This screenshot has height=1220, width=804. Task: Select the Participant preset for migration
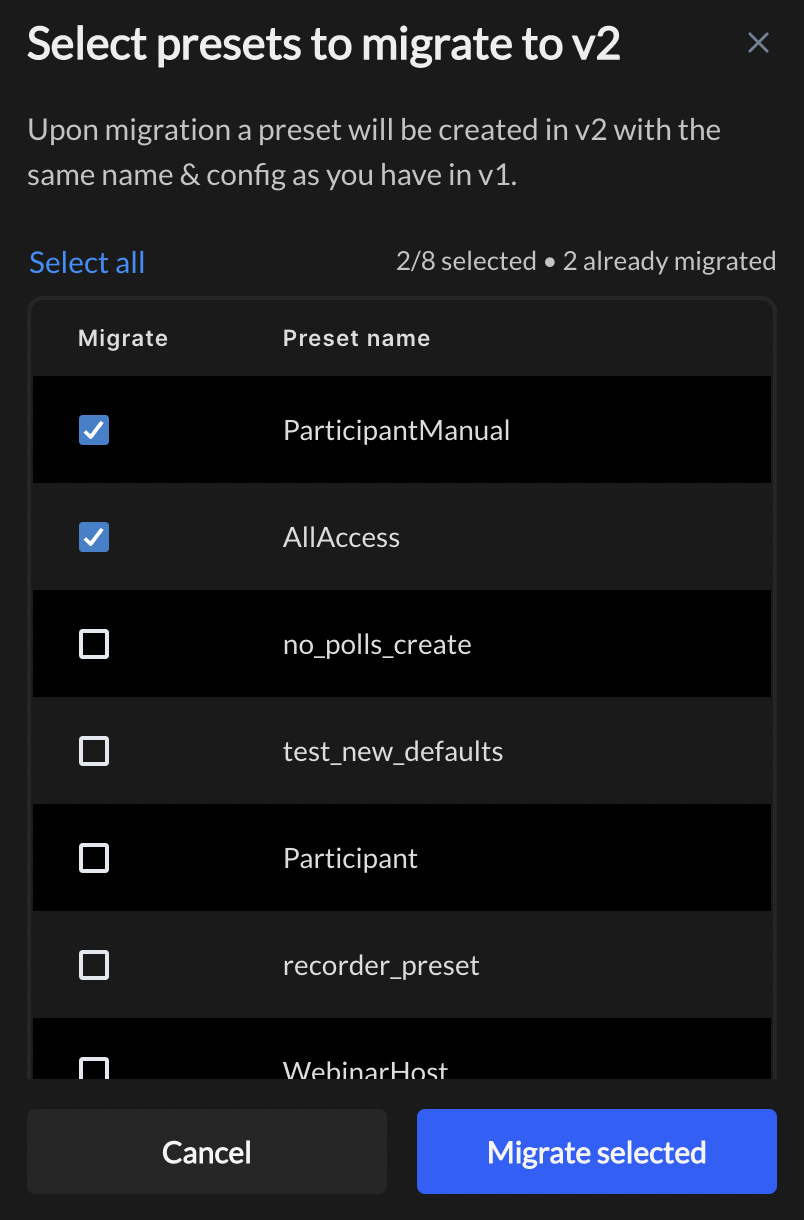coord(93,858)
